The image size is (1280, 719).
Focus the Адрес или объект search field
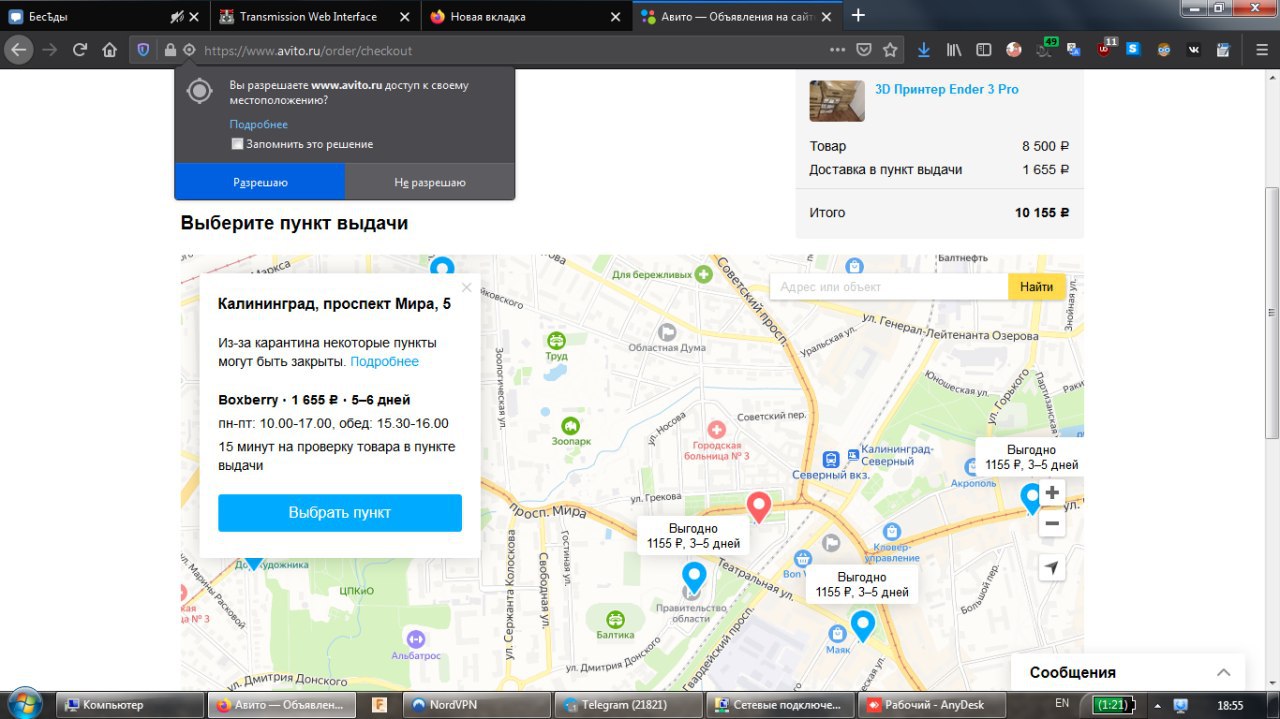pos(889,287)
